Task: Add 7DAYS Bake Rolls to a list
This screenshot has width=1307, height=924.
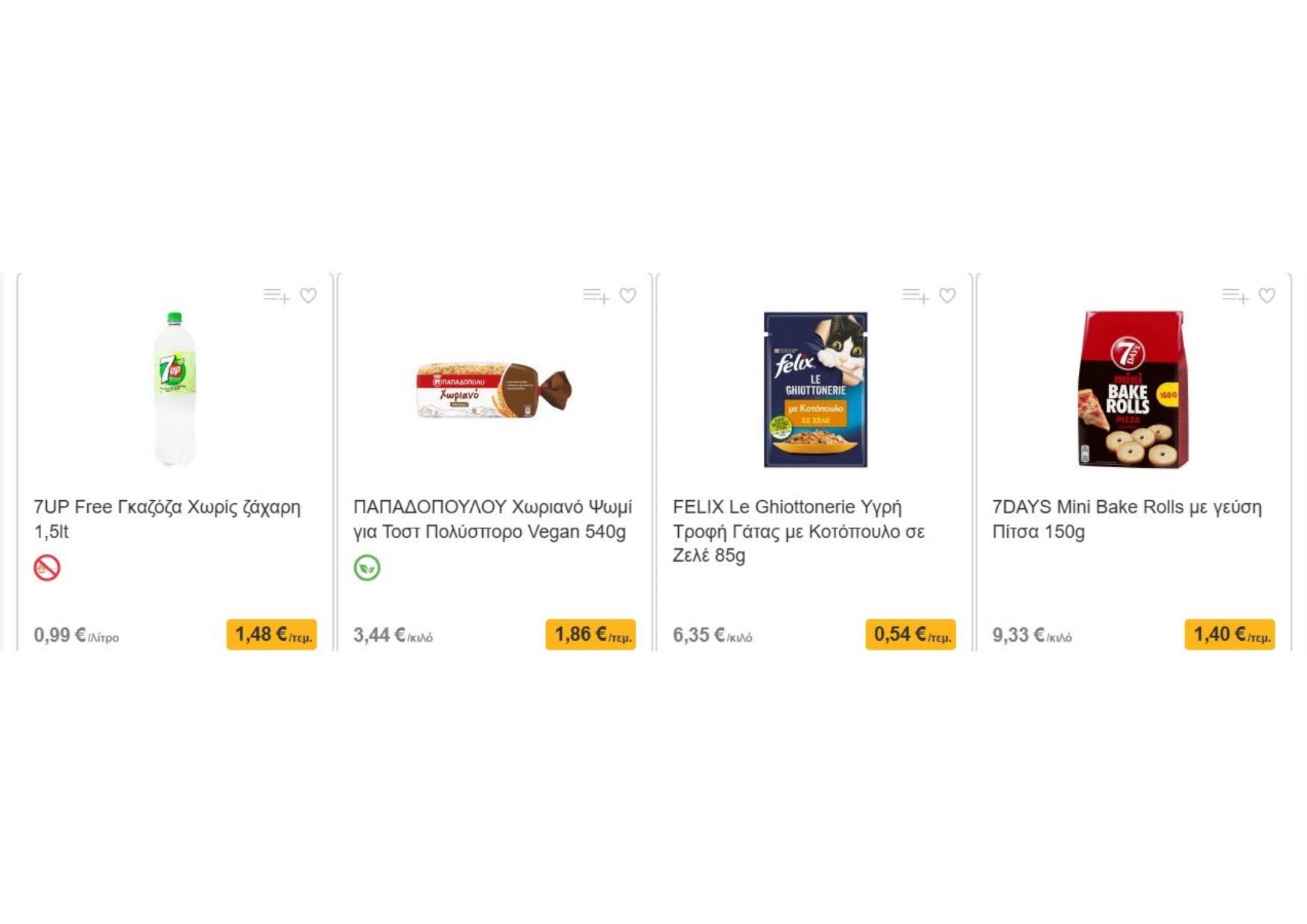Action: 1235,296
